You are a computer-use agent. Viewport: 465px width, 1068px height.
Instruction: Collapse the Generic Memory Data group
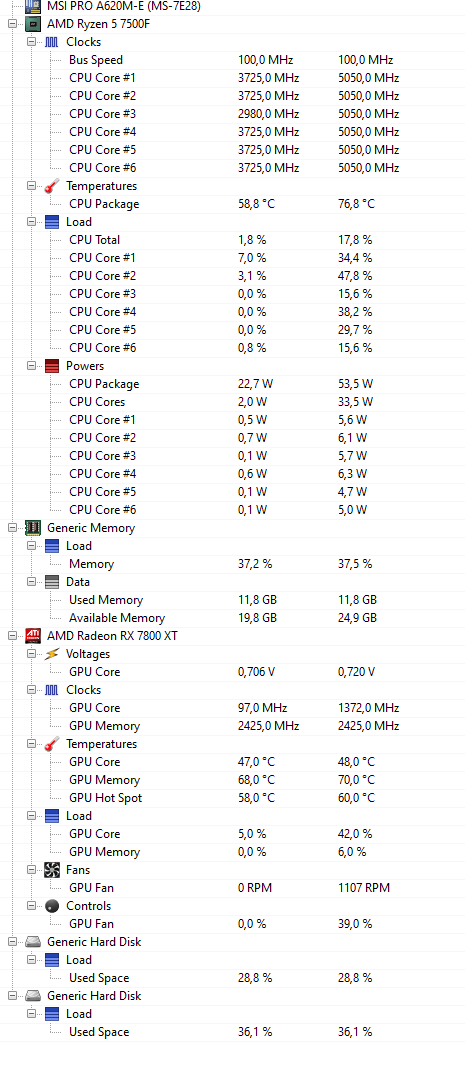tap(31, 582)
